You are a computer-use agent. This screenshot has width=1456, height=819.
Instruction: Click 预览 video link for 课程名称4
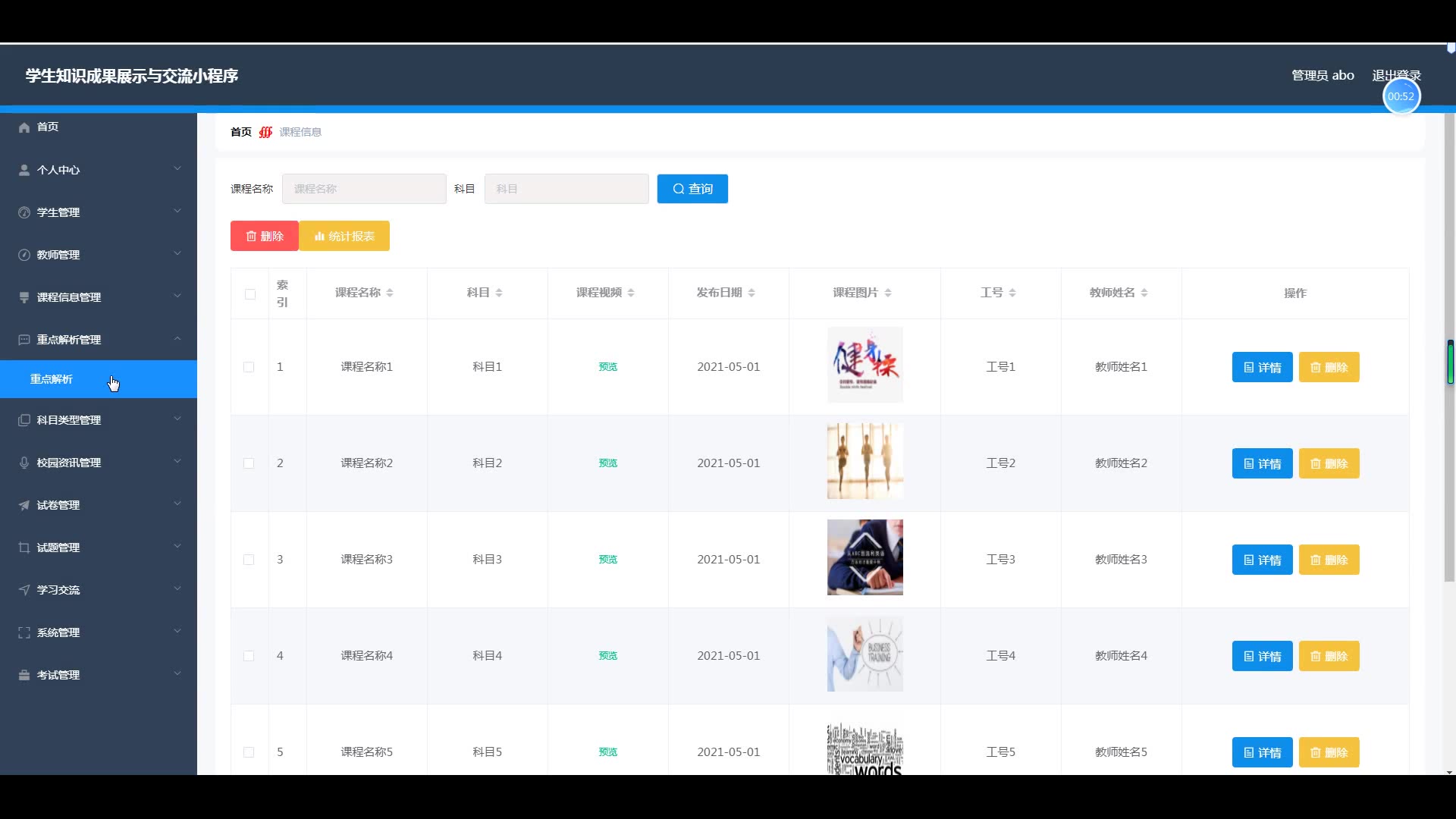tap(608, 656)
